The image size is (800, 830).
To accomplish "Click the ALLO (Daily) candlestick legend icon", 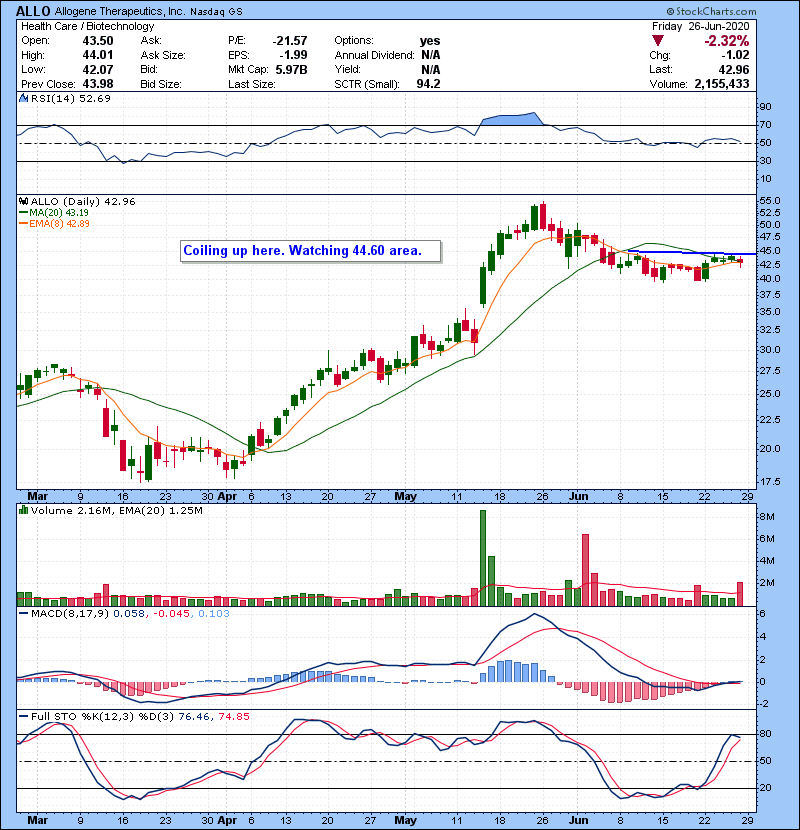I will [23, 201].
